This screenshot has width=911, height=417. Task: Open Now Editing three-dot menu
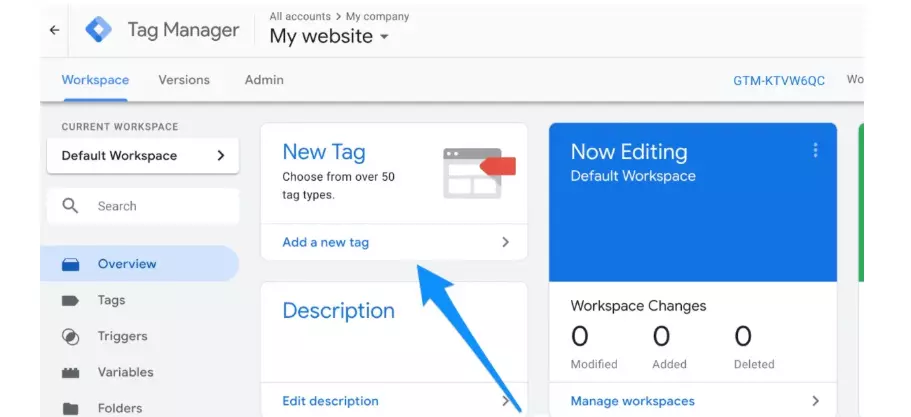pos(815,150)
